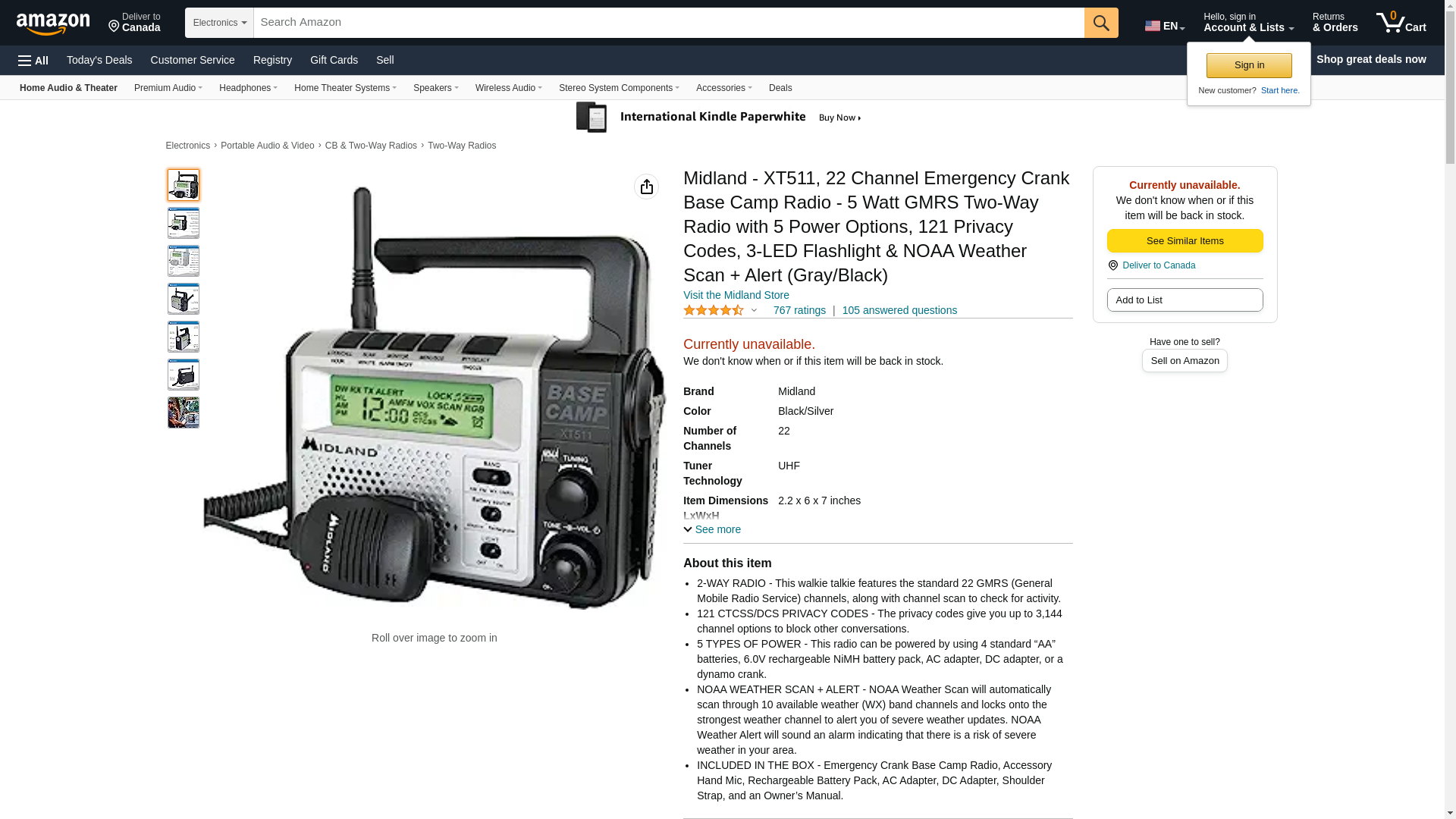The width and height of the screenshot is (1456, 819).
Task: Click the share icon on product image
Action: tap(646, 187)
